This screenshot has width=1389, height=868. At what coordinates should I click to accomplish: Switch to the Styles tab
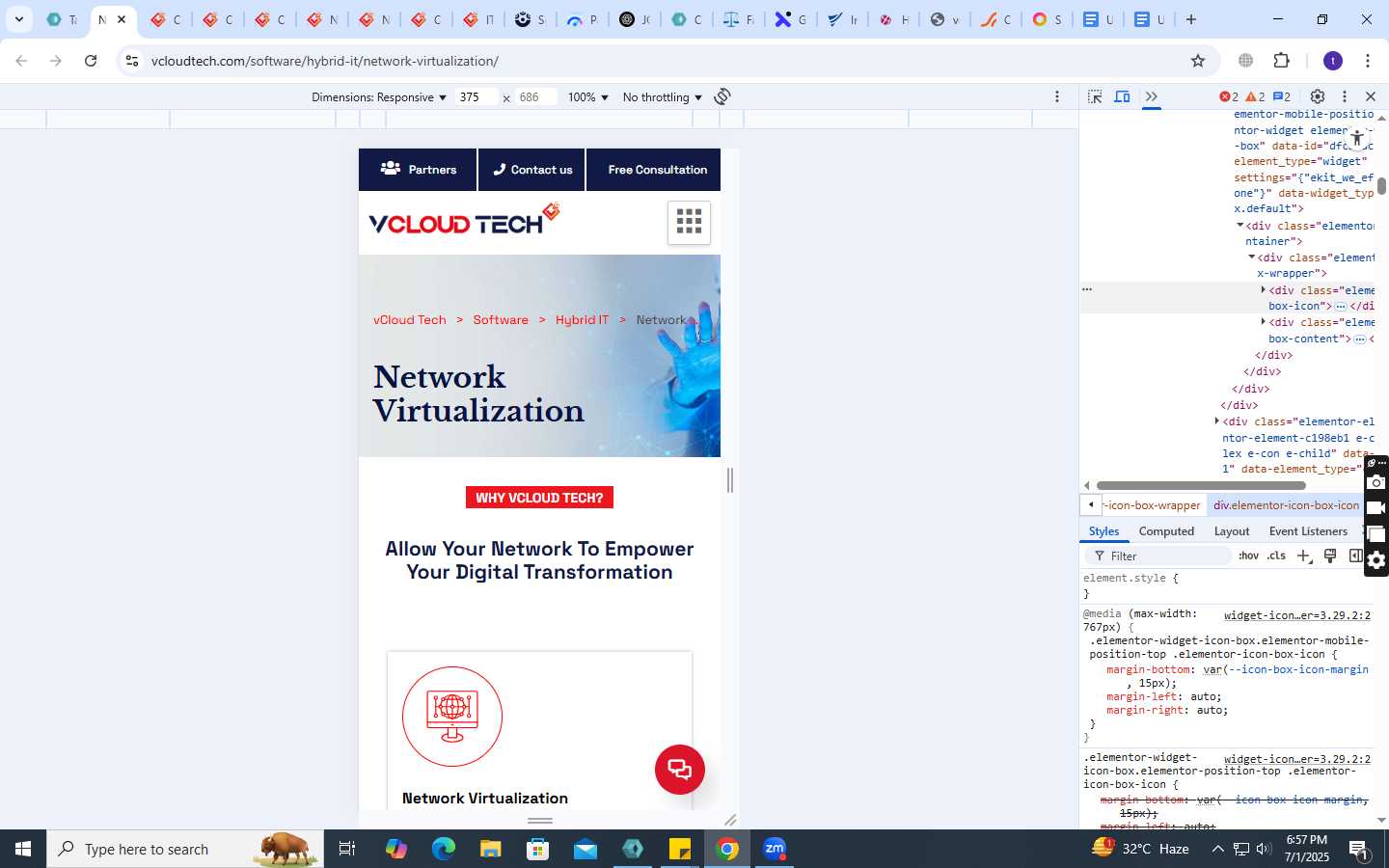click(1103, 531)
